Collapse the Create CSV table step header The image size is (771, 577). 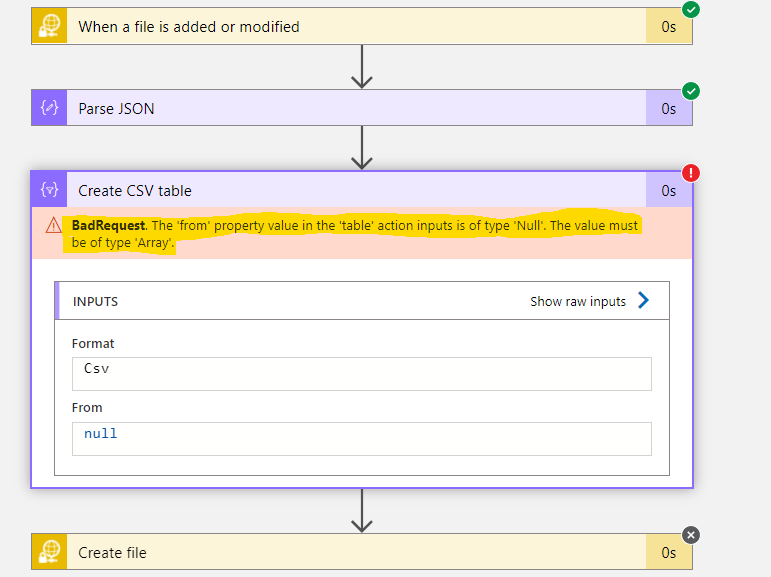coord(362,190)
